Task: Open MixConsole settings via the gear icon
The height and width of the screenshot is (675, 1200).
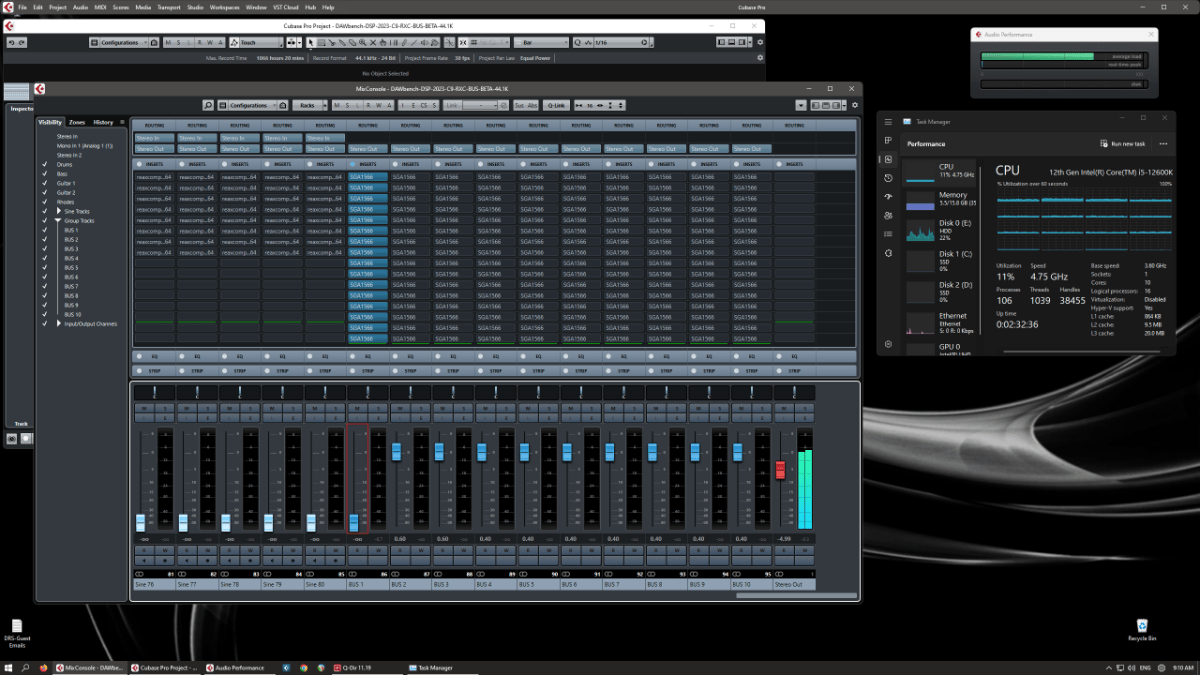Action: [x=855, y=104]
